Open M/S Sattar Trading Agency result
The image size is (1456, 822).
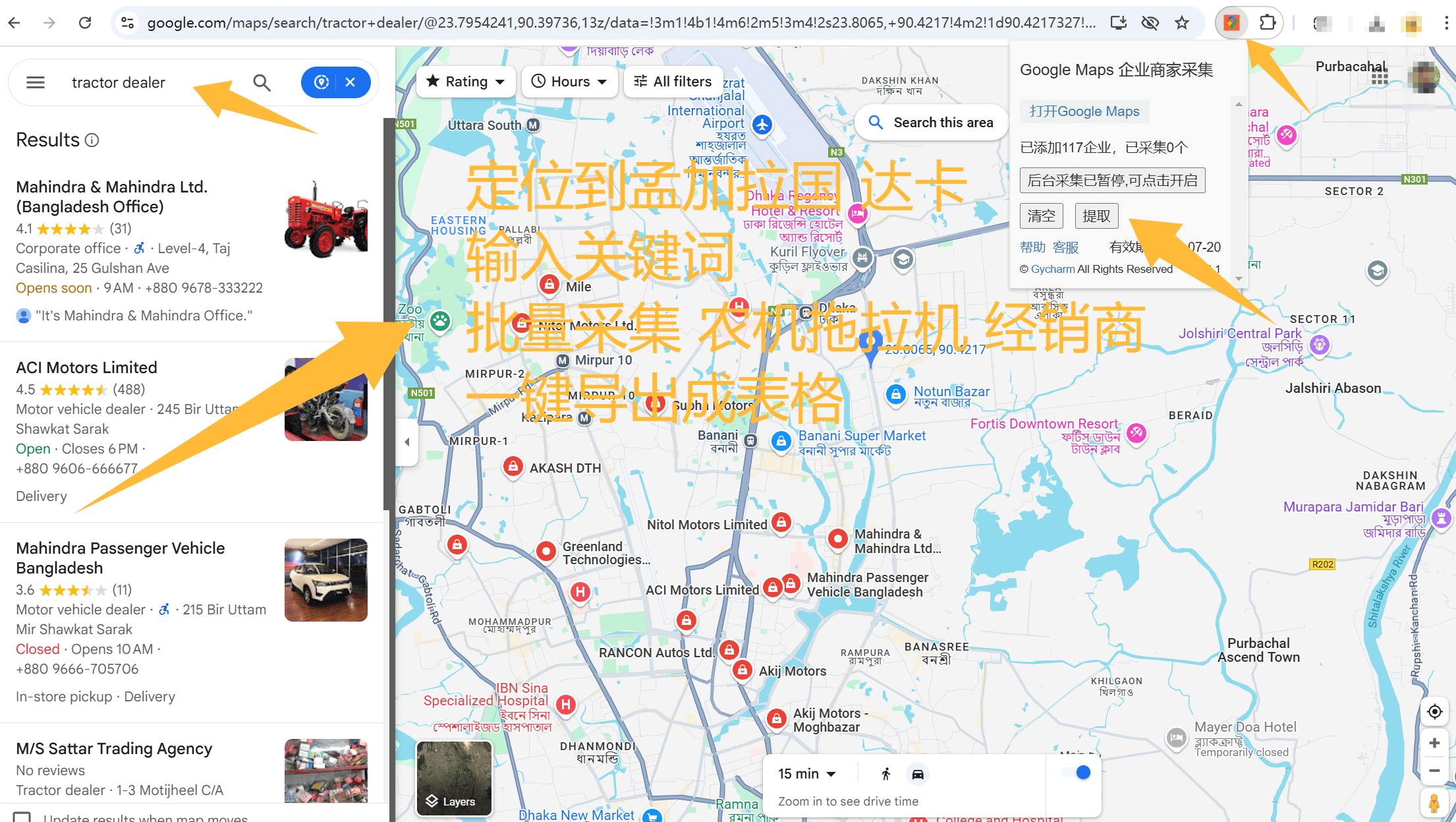(x=192, y=763)
